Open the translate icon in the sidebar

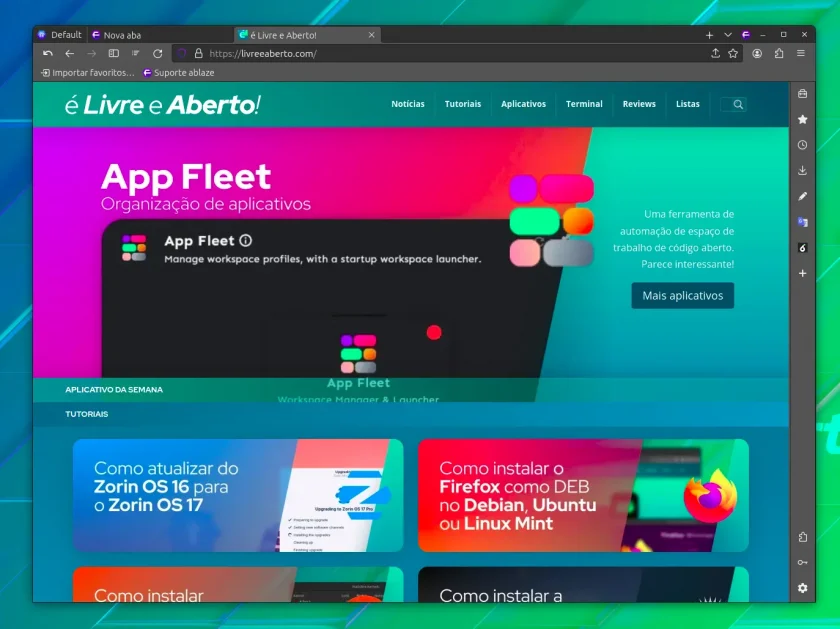(802, 222)
